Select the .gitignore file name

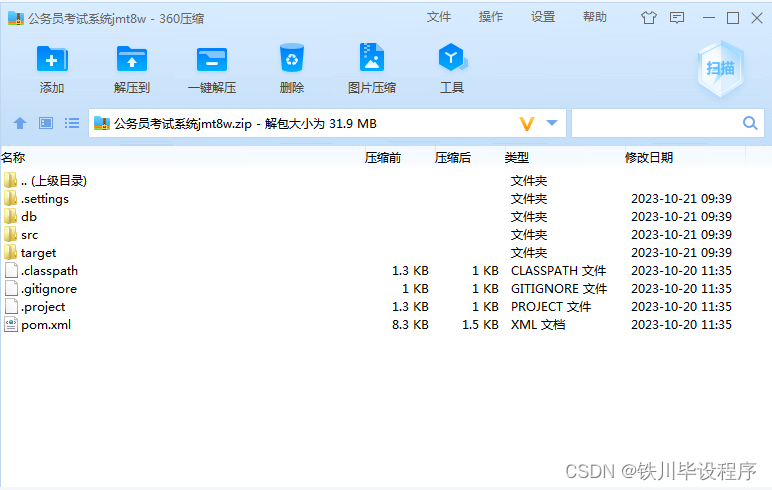(49, 289)
